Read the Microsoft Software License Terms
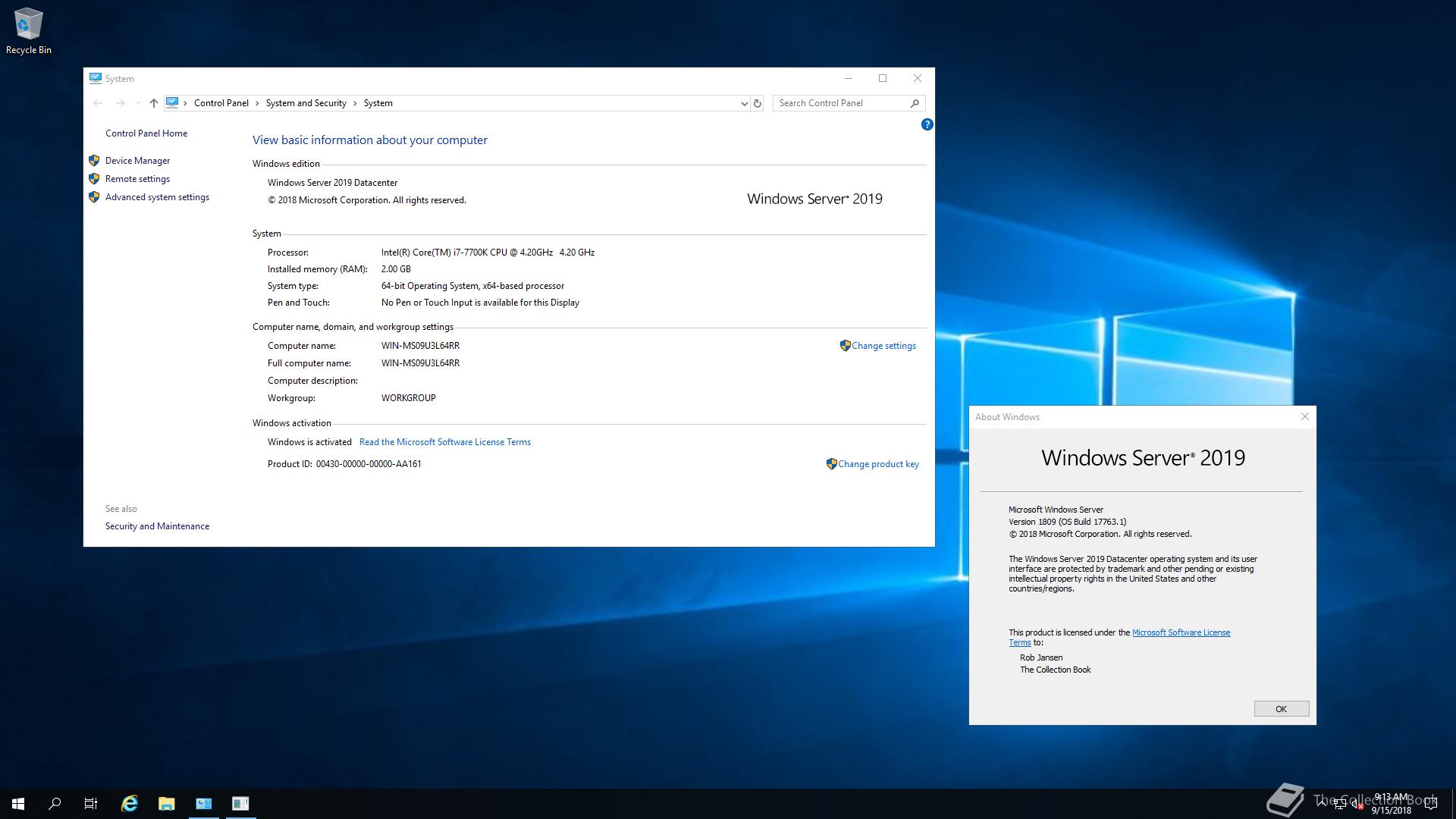This screenshot has width=1456, height=819. (x=445, y=442)
